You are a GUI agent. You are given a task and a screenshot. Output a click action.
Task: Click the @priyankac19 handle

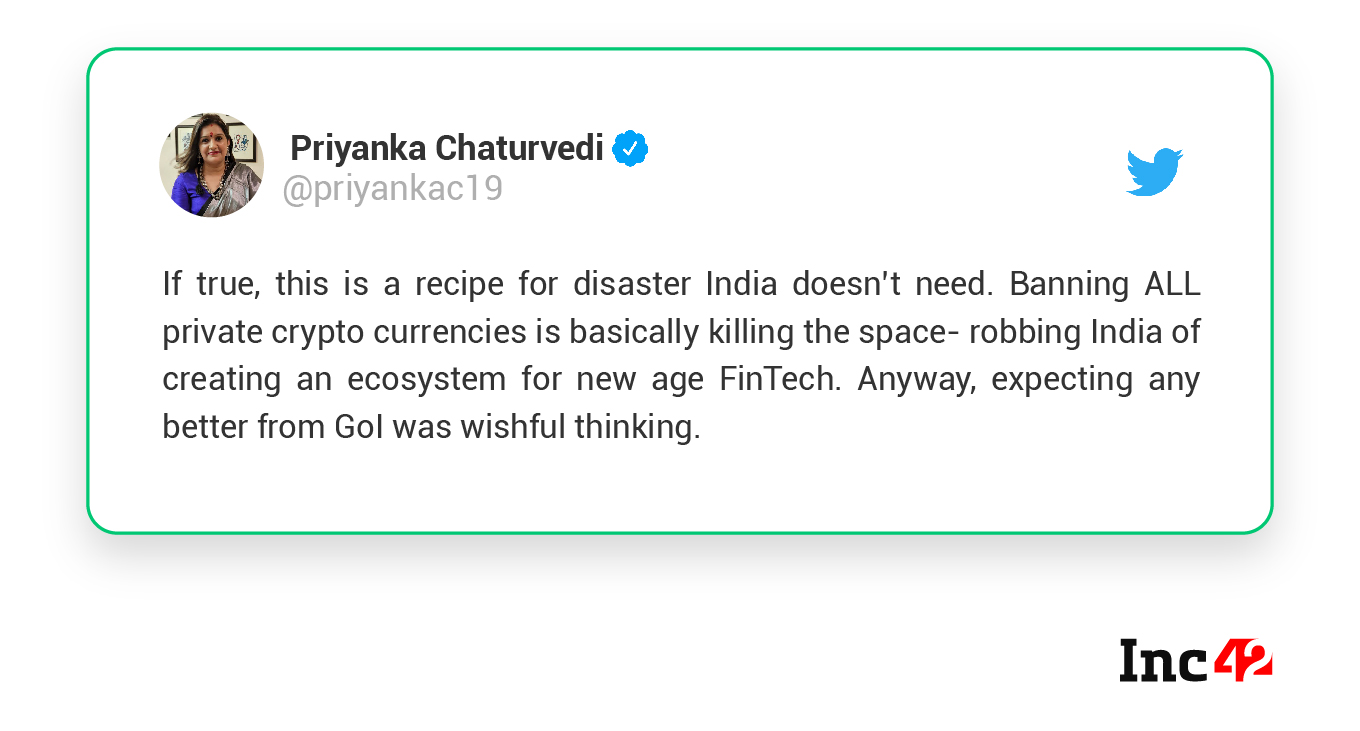pos(393,188)
